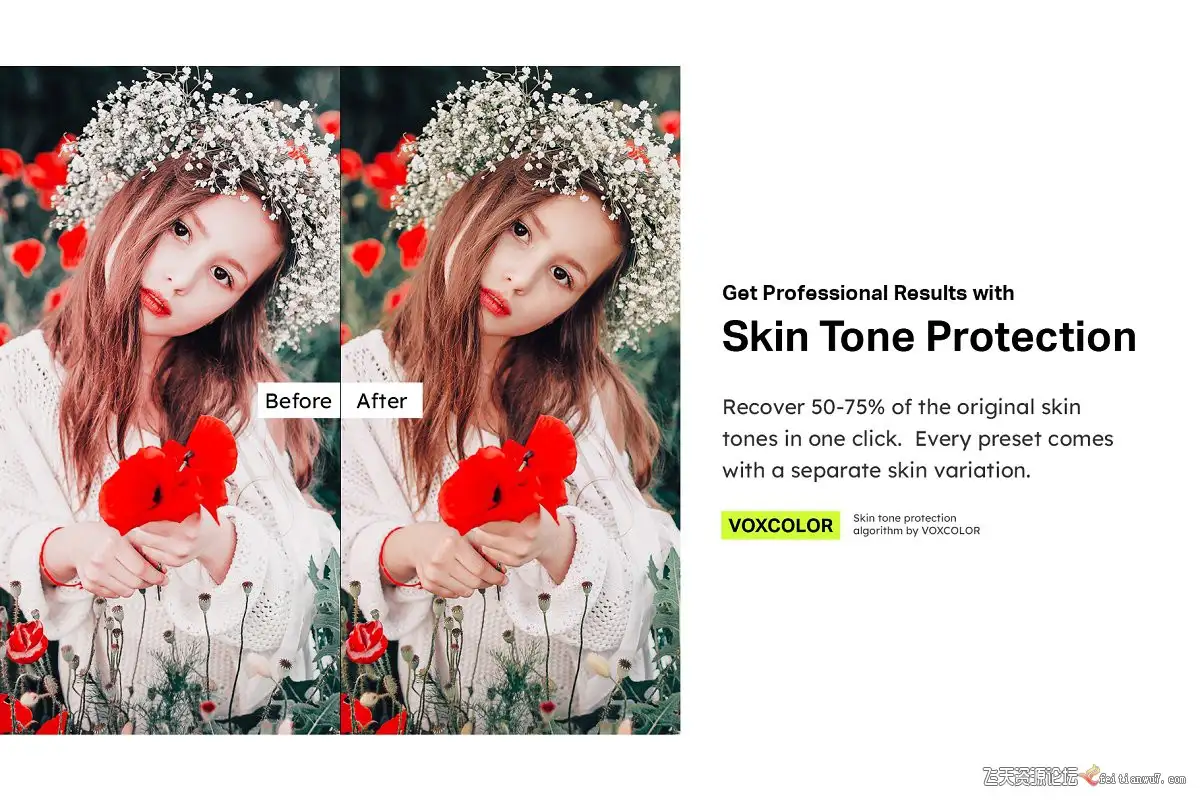Click the 'Get Professional Results with' subheading
The width and height of the screenshot is (1200, 800).
pyautogui.click(x=868, y=293)
